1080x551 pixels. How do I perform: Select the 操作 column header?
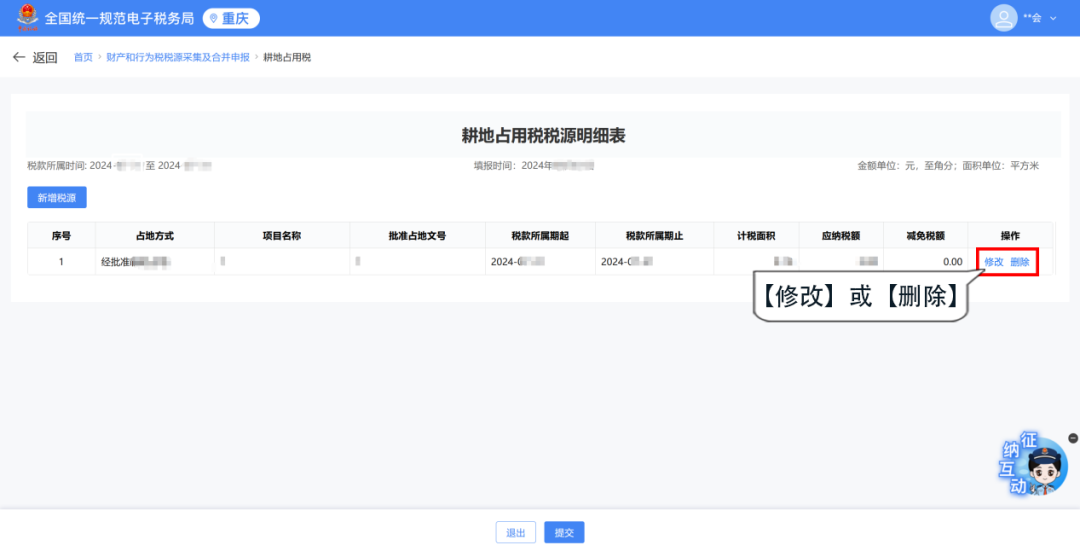click(x=1010, y=236)
